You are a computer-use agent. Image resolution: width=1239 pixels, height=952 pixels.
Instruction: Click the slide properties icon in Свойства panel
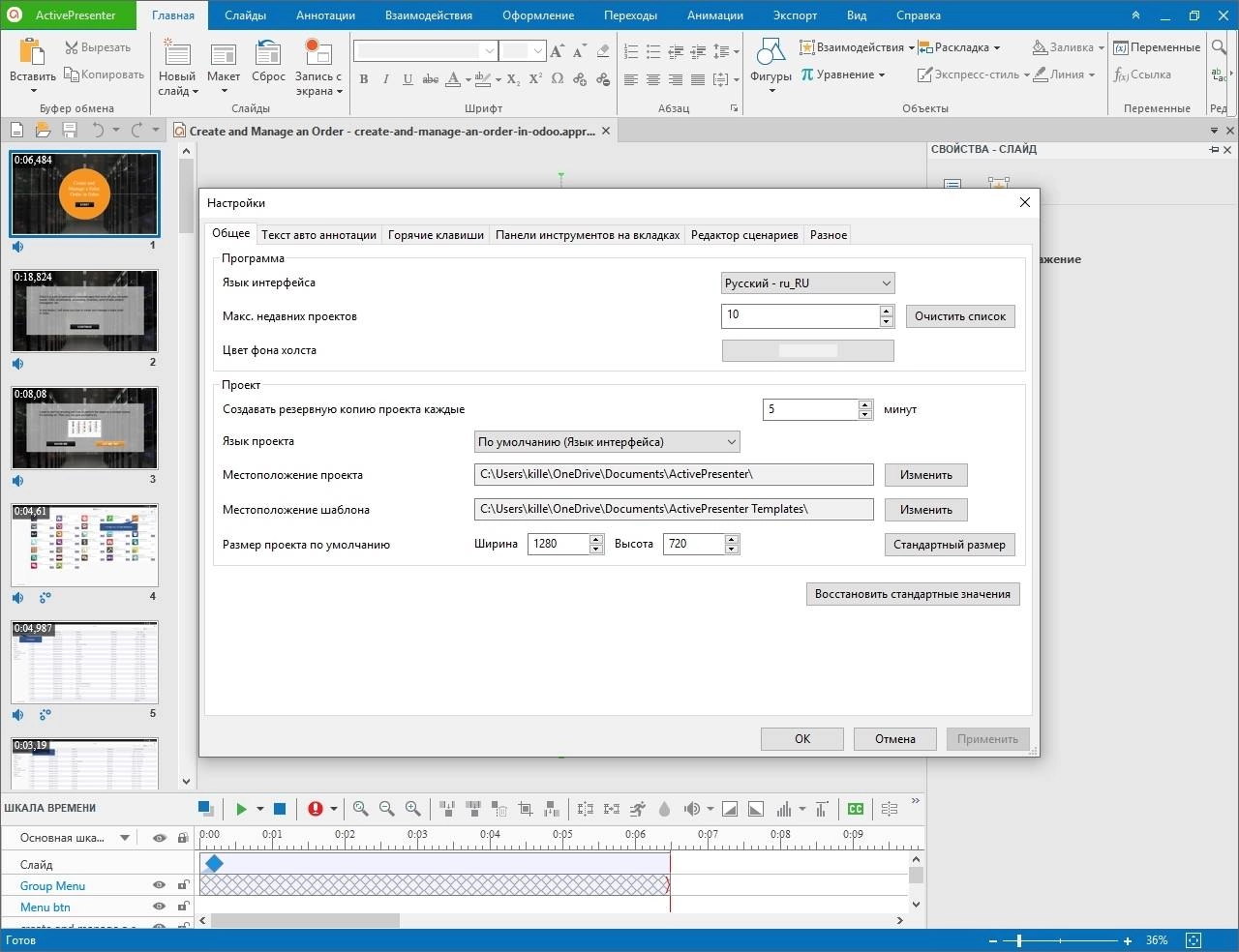tap(952, 184)
